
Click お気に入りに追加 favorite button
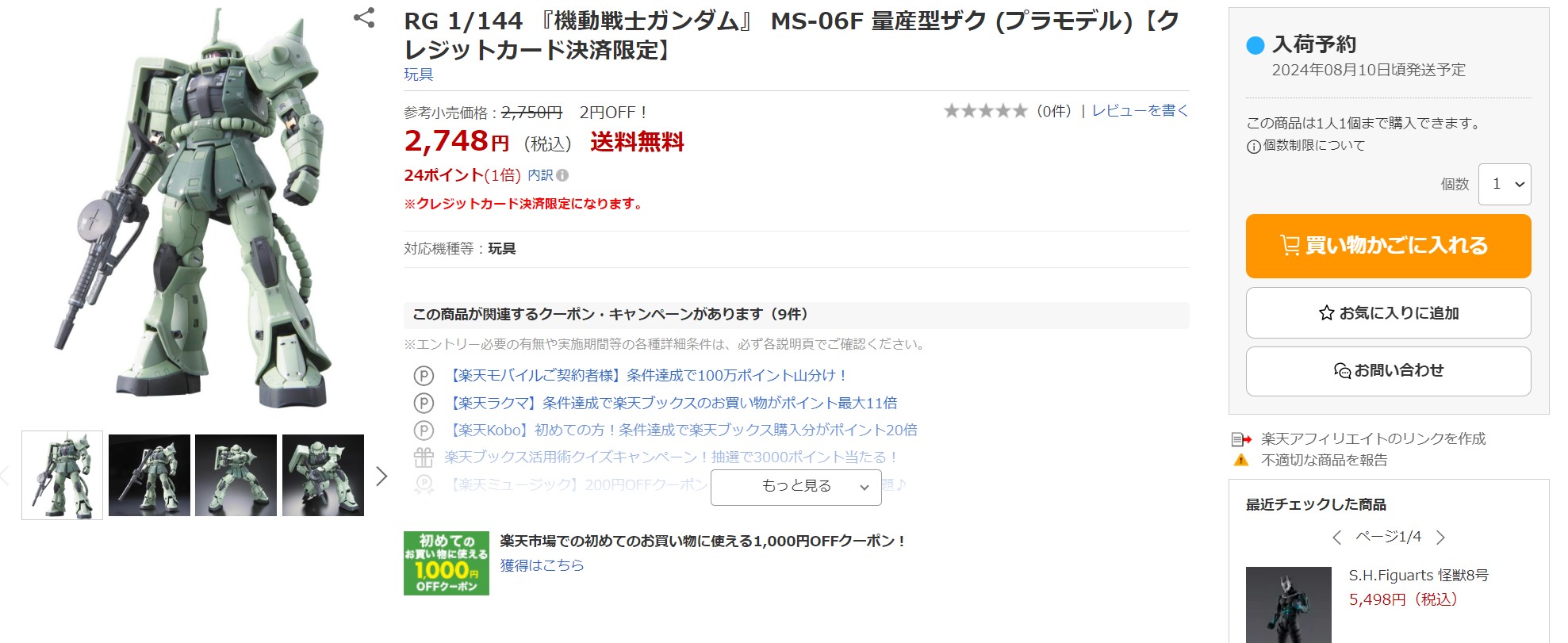[1388, 312]
